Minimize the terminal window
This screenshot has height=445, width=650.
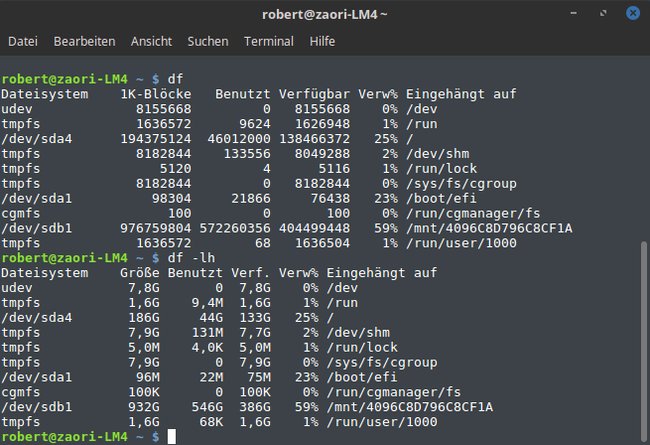[573, 13]
